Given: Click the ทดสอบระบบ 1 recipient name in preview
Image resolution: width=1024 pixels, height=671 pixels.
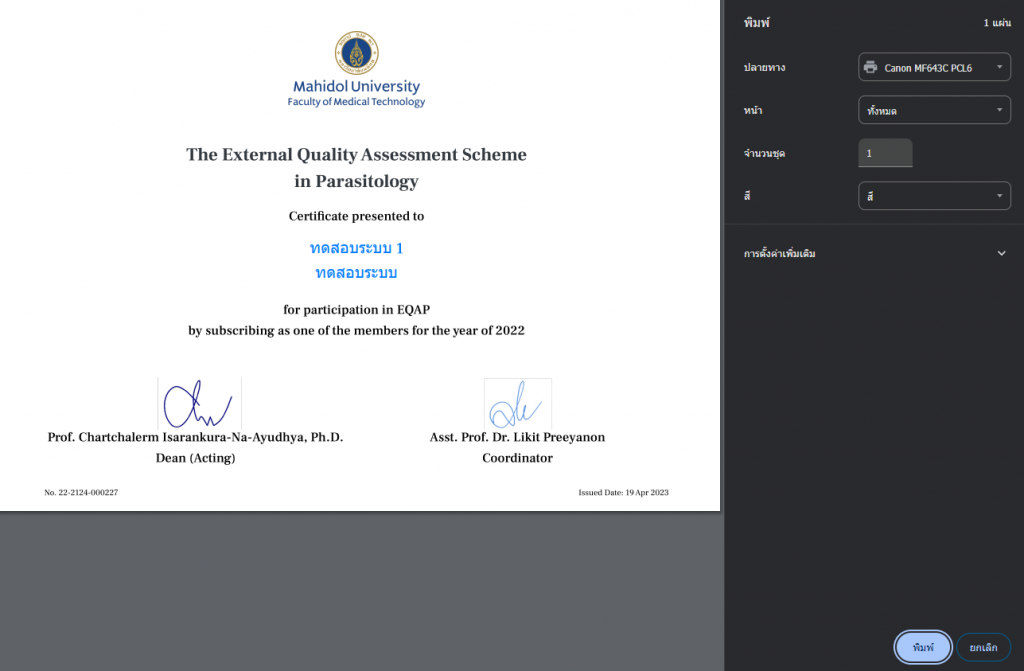Looking at the screenshot, I should point(356,246).
